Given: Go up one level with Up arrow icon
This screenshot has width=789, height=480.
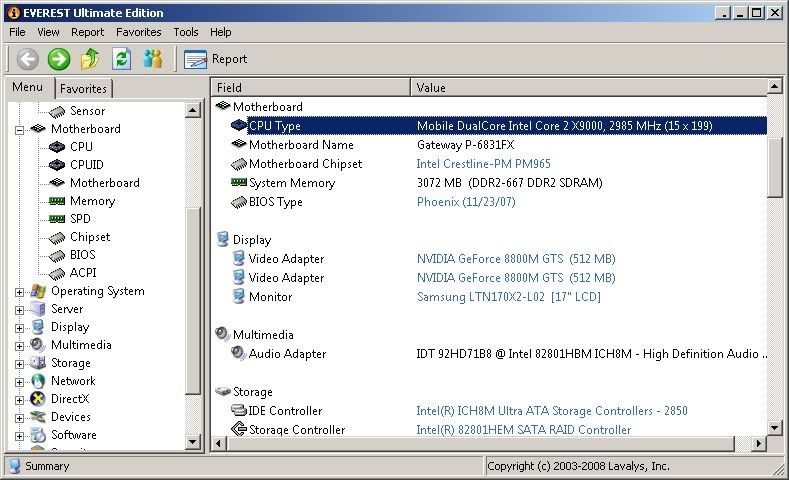Looking at the screenshot, I should pos(90,59).
